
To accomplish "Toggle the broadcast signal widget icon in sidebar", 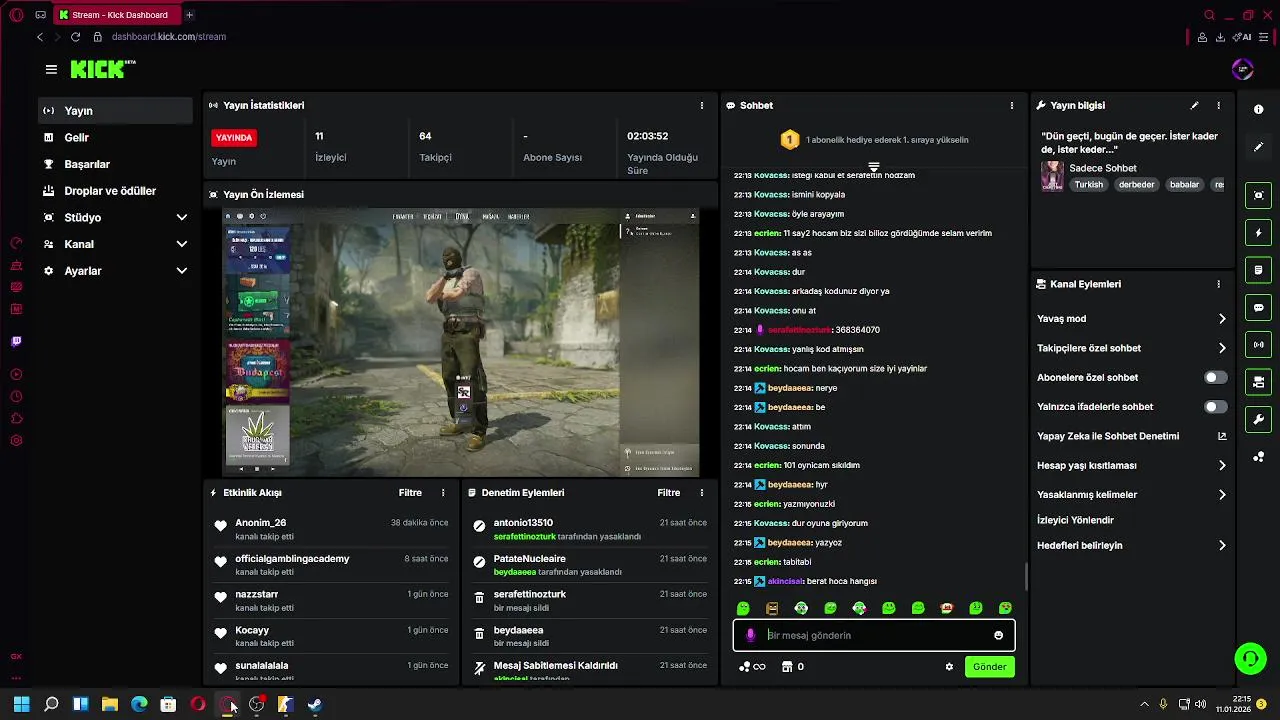I will tap(1258, 345).
